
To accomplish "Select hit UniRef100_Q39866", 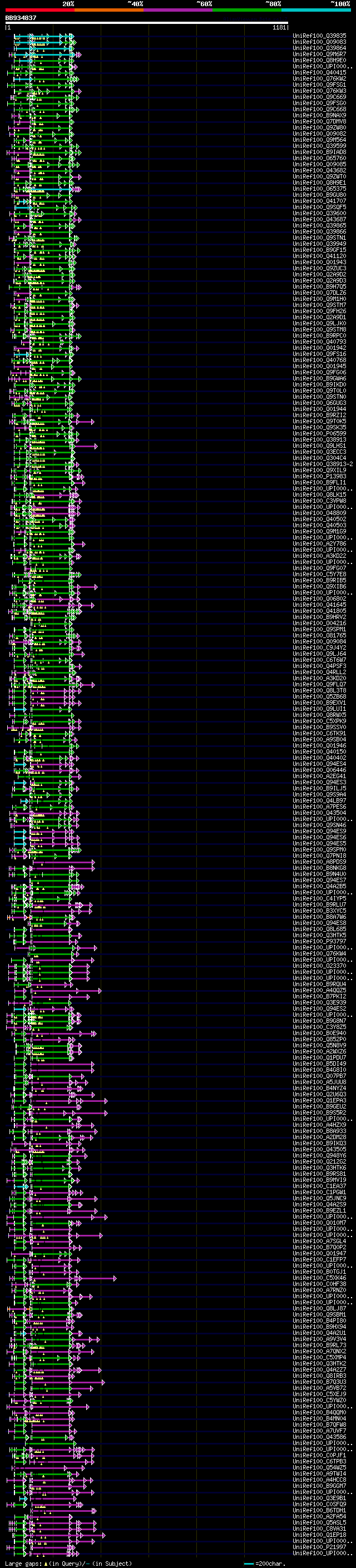I will 319,232.
